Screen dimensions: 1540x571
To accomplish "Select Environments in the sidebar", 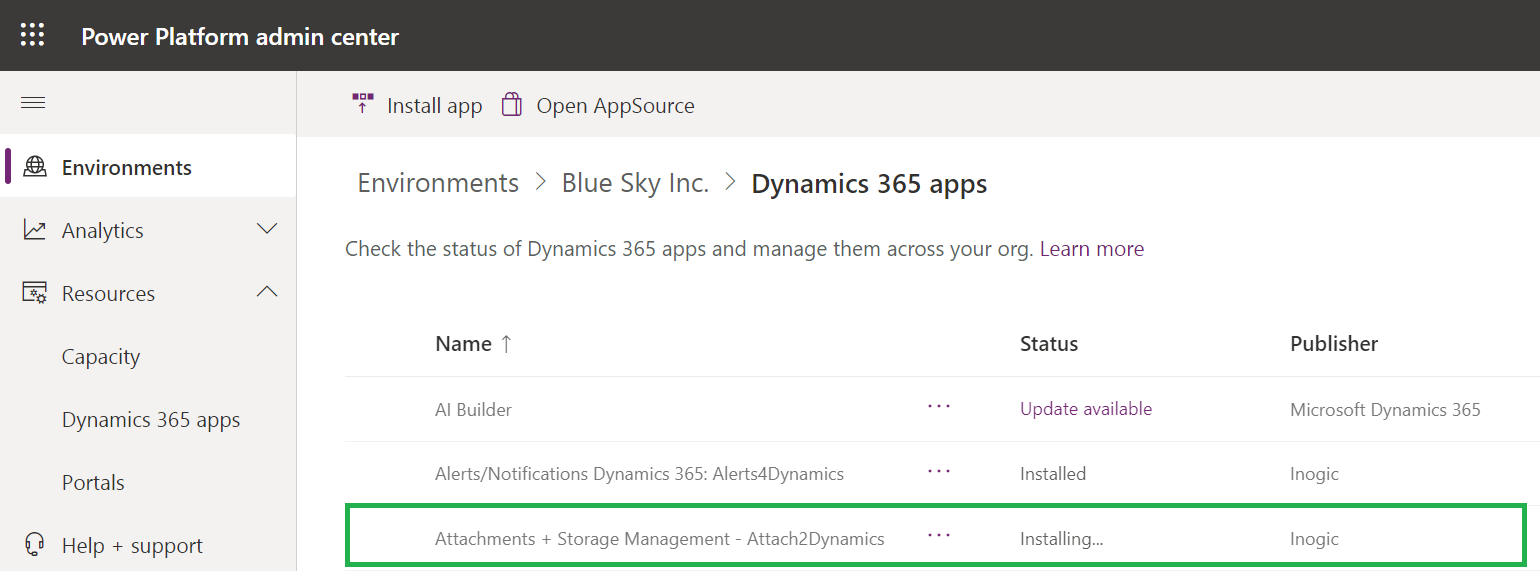I will click(148, 167).
